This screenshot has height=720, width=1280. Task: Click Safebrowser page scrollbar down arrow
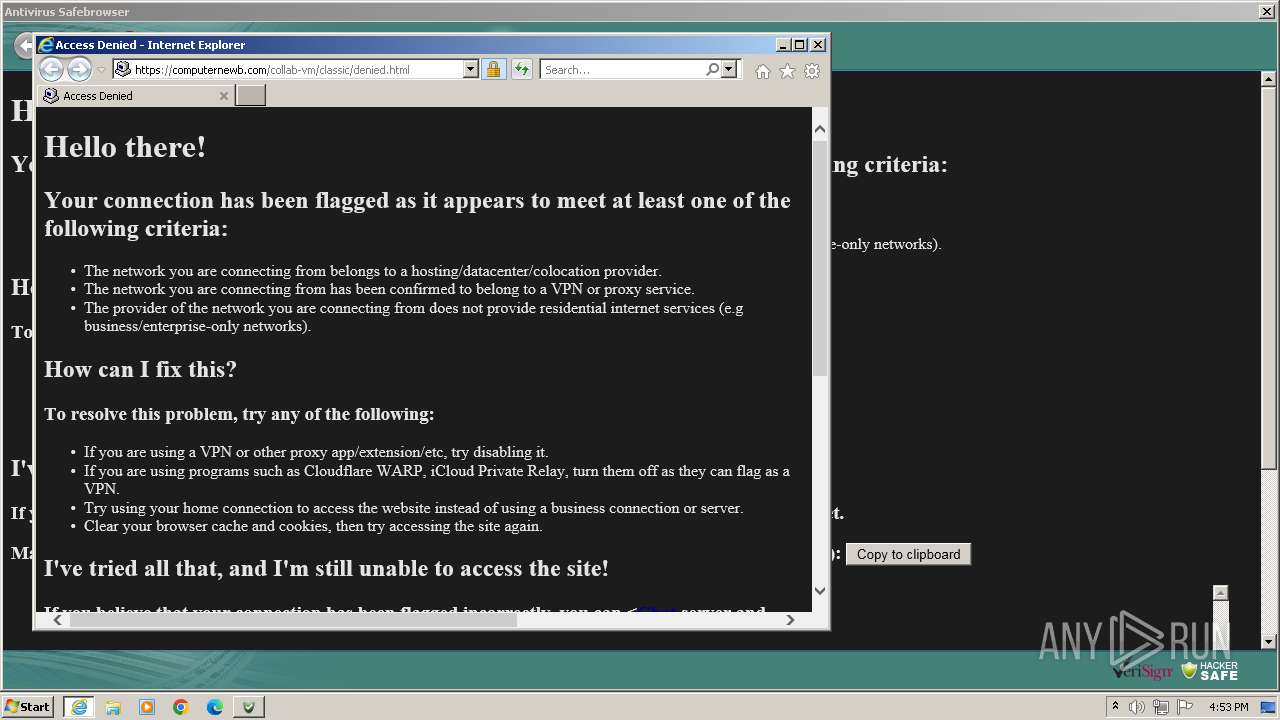pos(1269,642)
